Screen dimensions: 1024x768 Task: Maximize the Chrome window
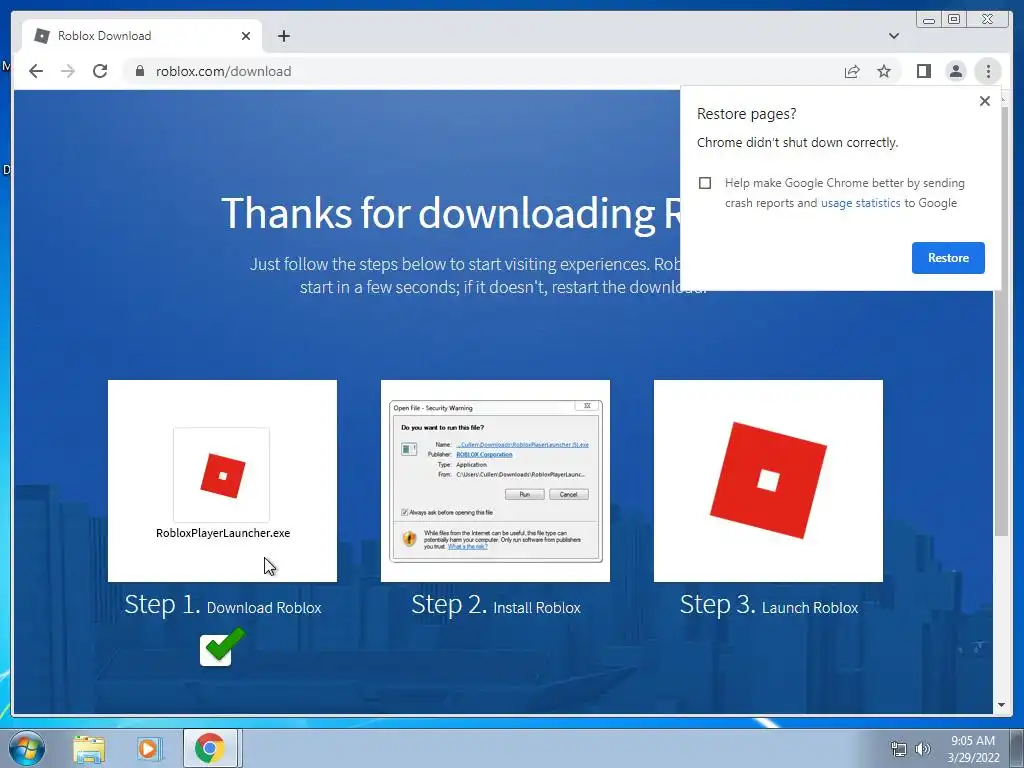(x=954, y=20)
